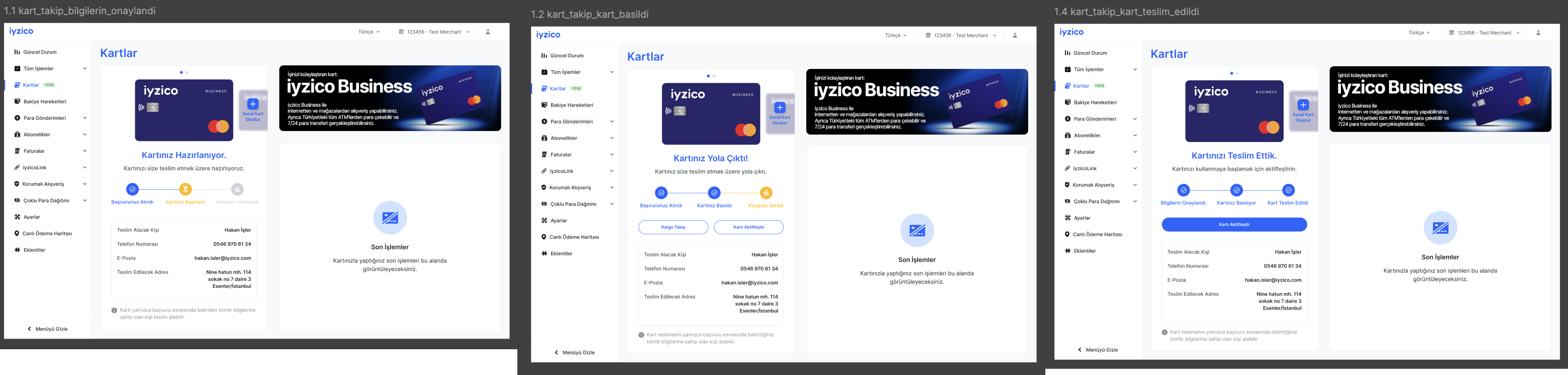Click the plus Sanal Kart Oluştur icon in frame 1.1
Screen dimensions: 1568x375
253,104
